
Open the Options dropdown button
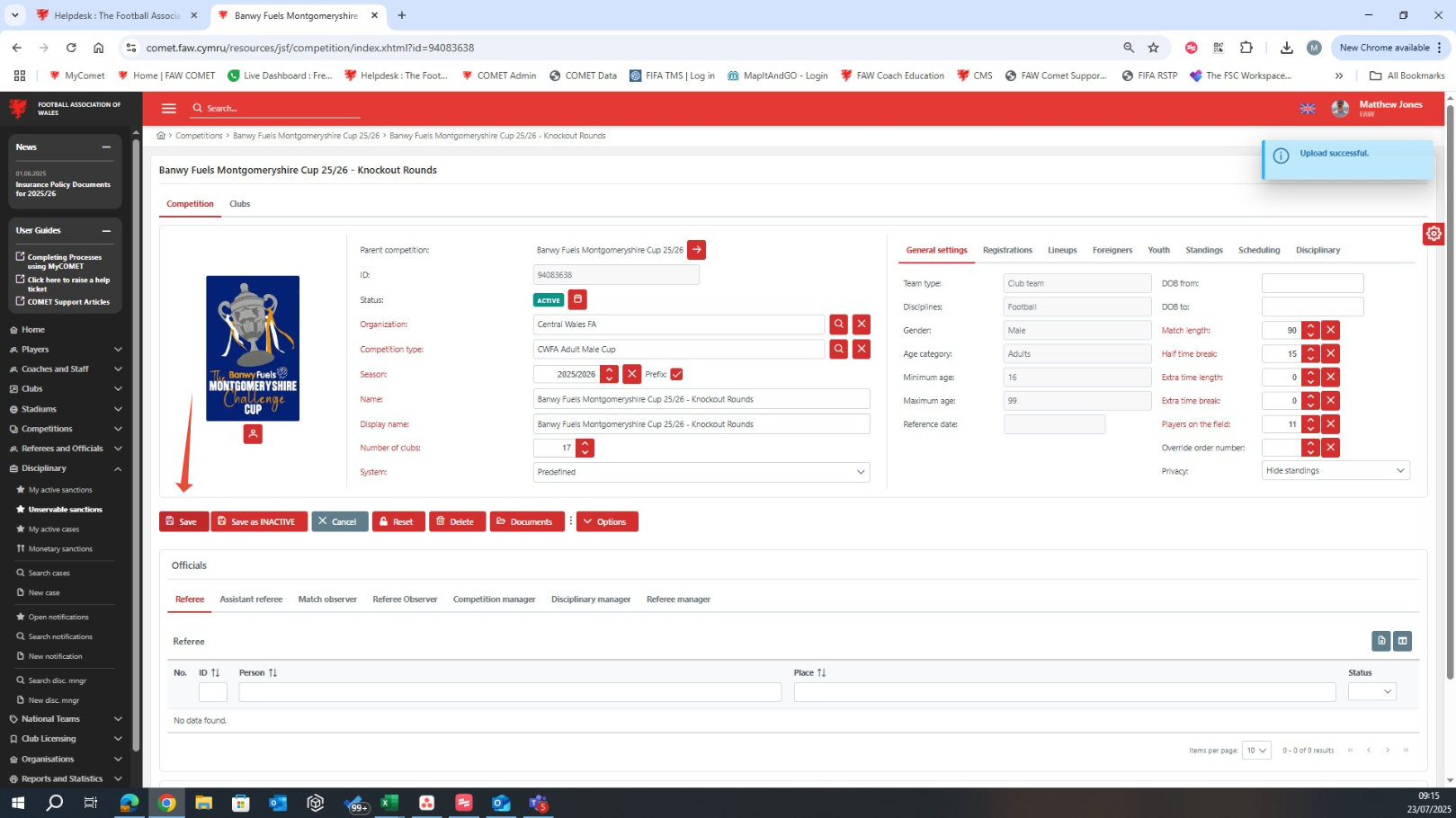click(x=607, y=521)
